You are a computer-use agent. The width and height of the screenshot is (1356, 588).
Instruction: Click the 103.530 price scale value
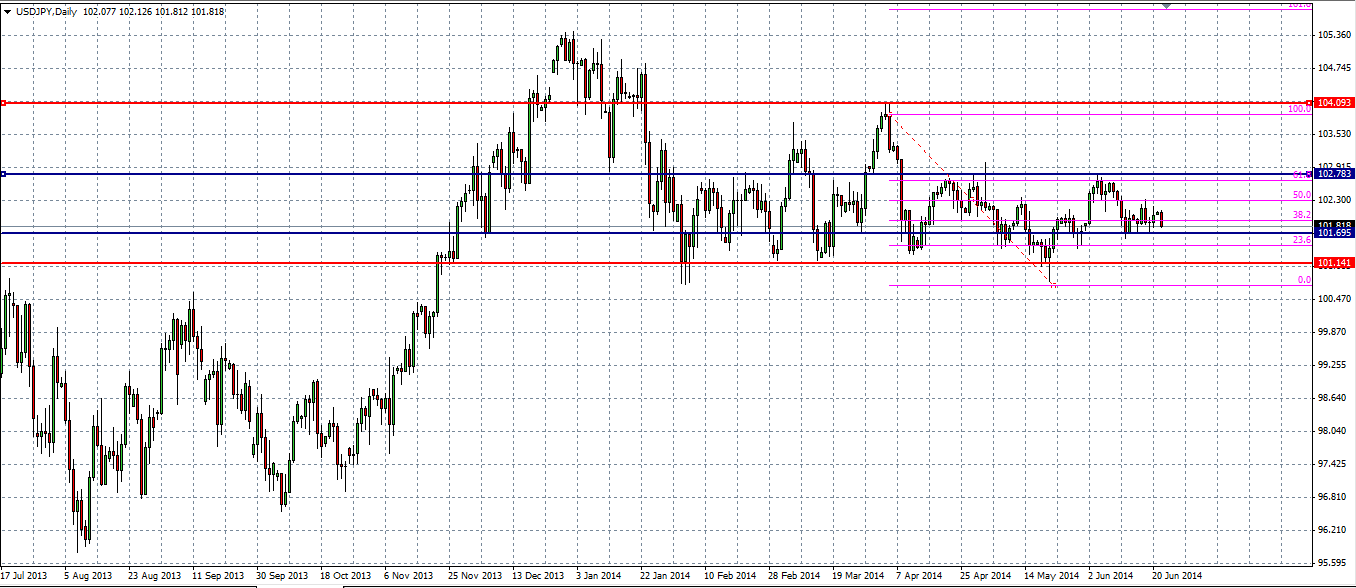coord(1335,134)
